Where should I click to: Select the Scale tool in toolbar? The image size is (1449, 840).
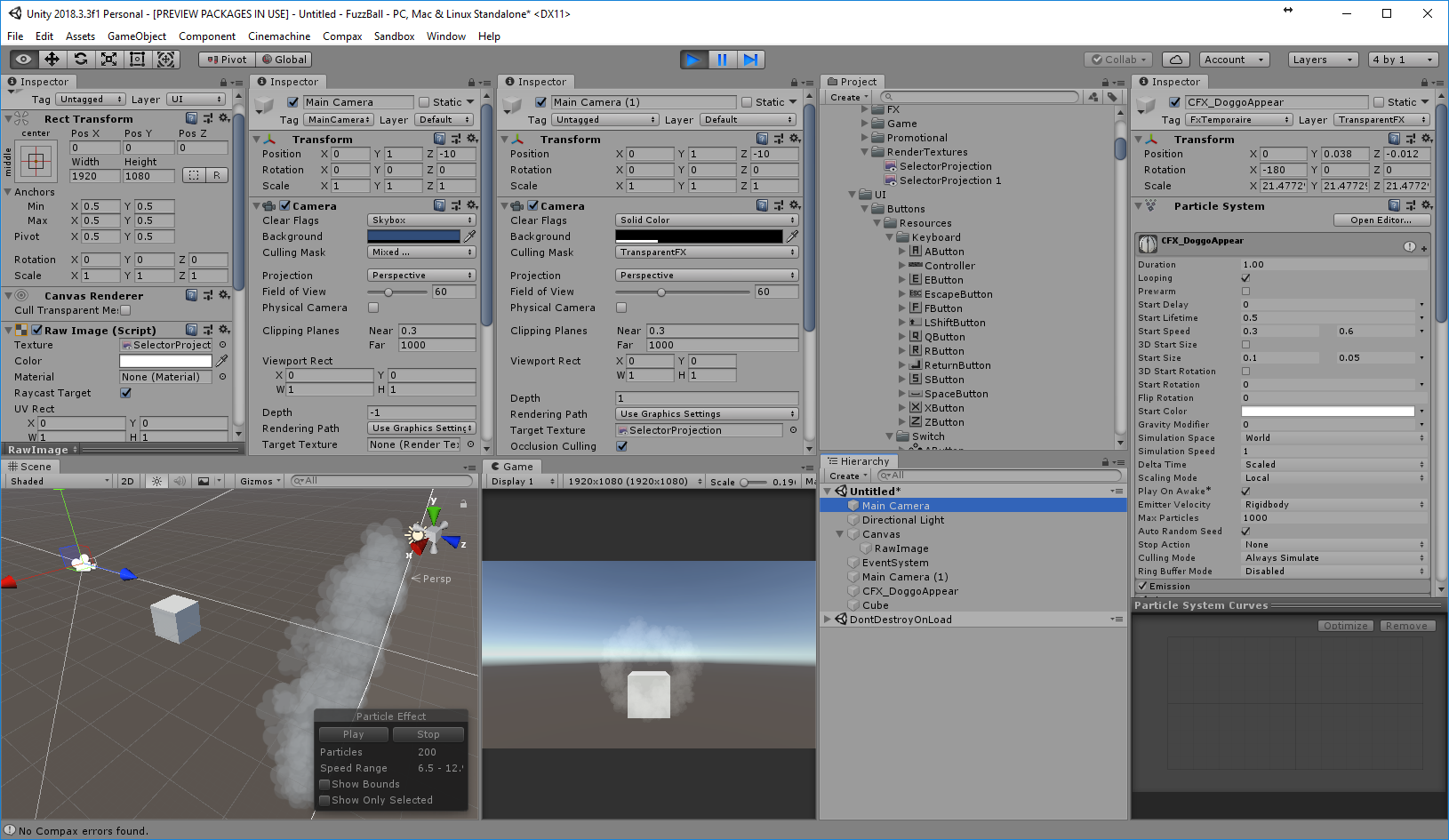coord(109,60)
